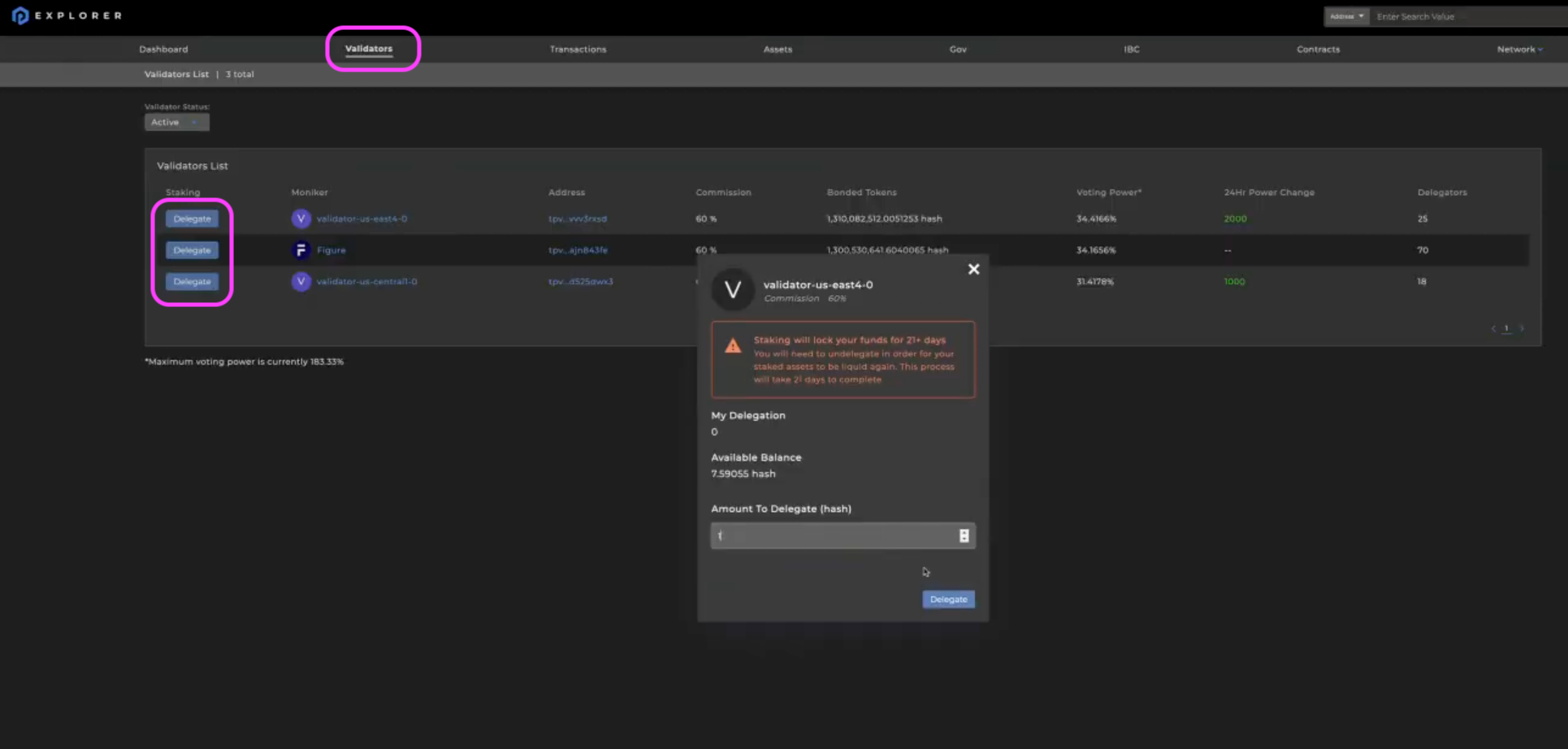Confirm with the Delegate button in dialog
1568x749 pixels.
click(948, 600)
